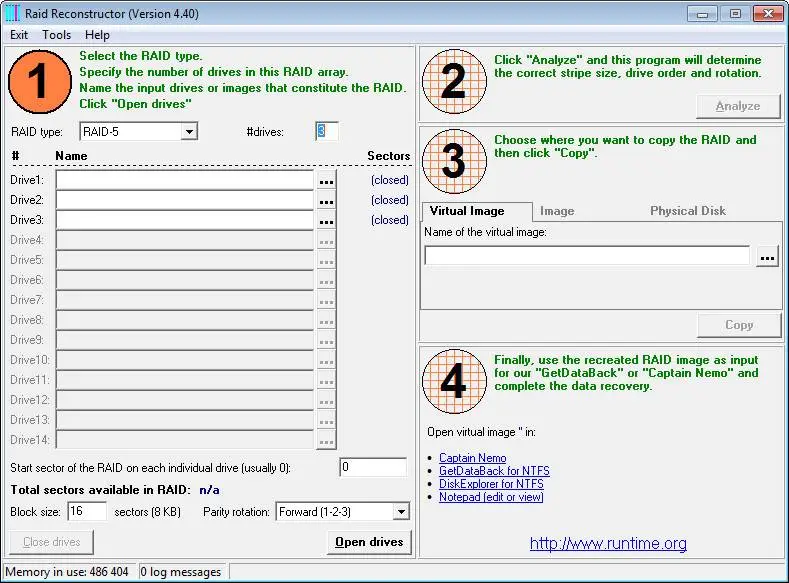Click the '0 log messages' status bar entry

pos(183,572)
